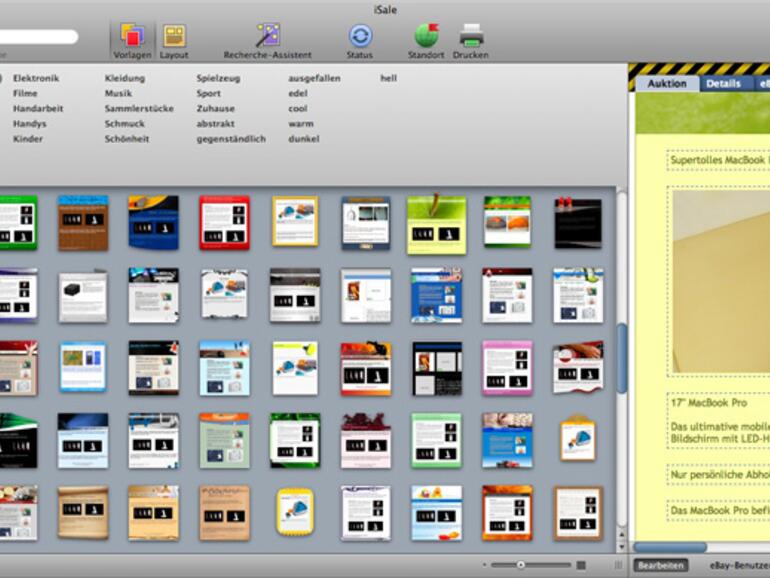The width and height of the screenshot is (770, 578).
Task: Open the Details tab
Action: [x=723, y=84]
